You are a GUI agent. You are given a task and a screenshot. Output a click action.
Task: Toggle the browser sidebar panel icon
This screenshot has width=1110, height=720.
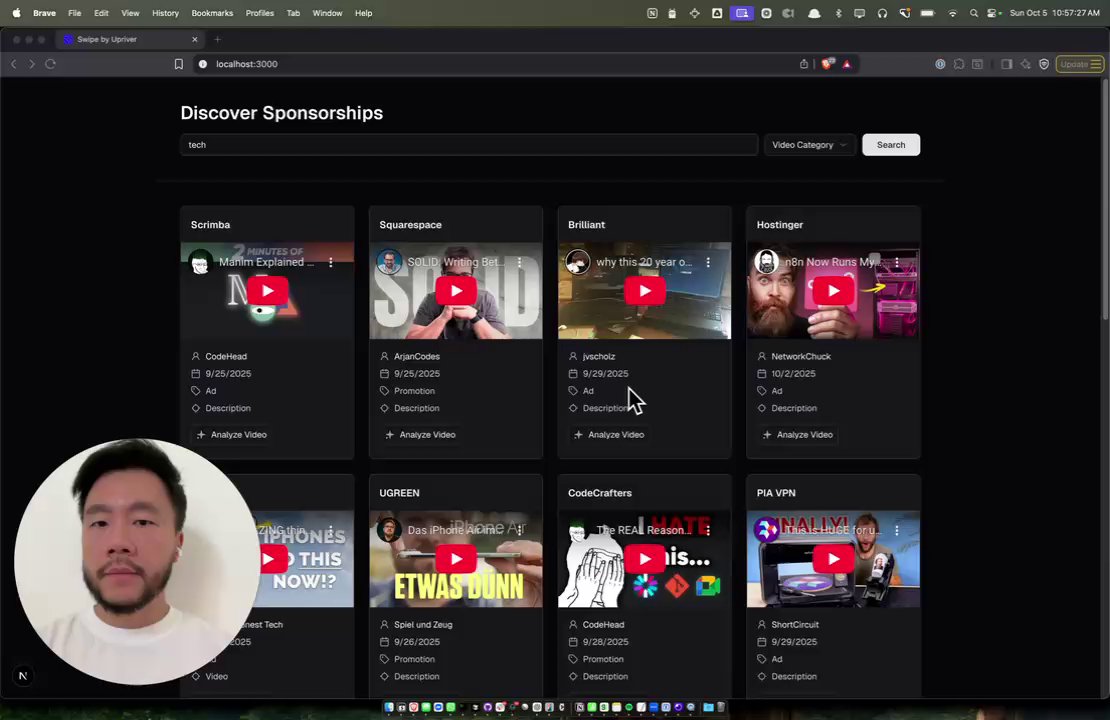click(x=1006, y=64)
